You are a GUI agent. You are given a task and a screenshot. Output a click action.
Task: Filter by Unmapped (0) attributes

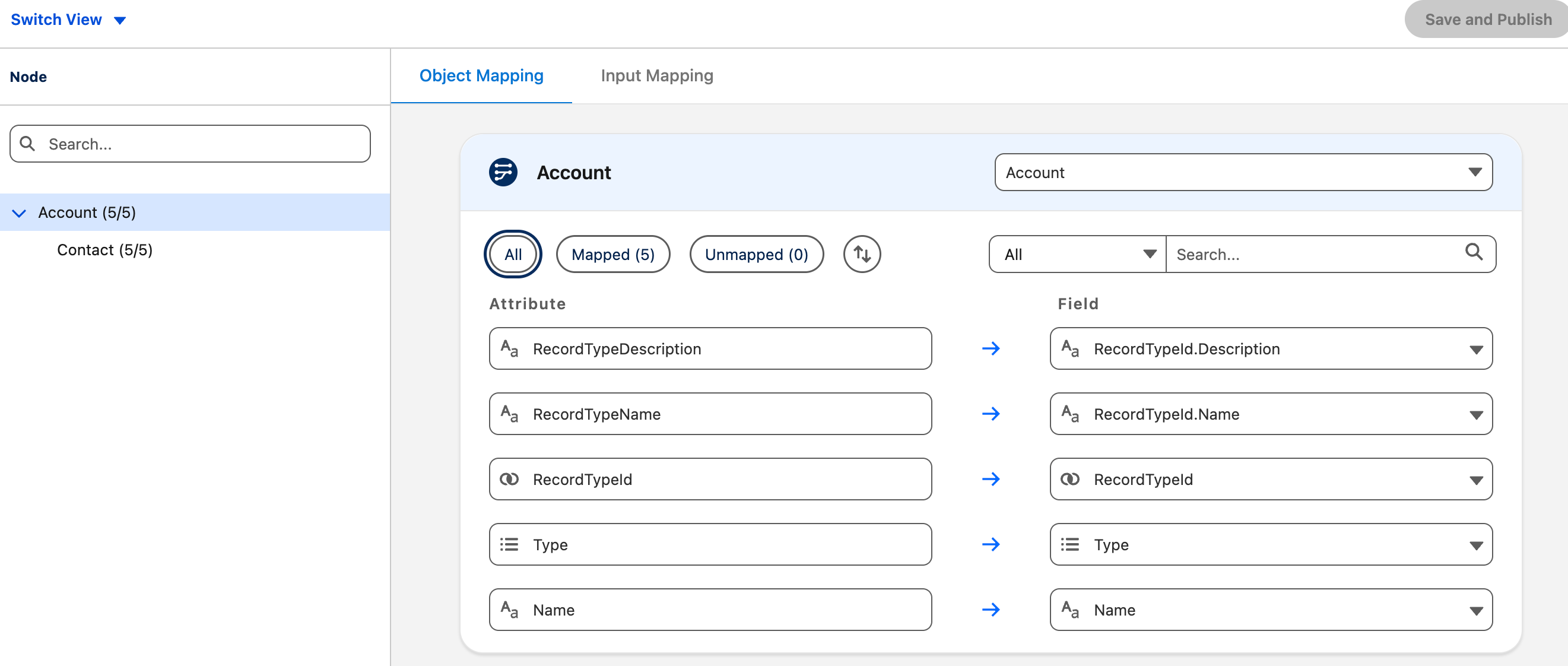757,254
